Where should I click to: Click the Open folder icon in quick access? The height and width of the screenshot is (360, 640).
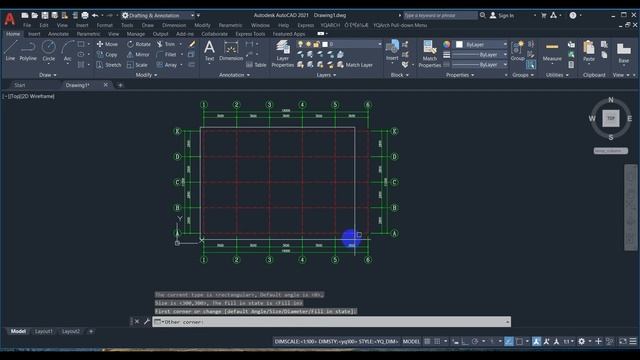click(35, 15)
